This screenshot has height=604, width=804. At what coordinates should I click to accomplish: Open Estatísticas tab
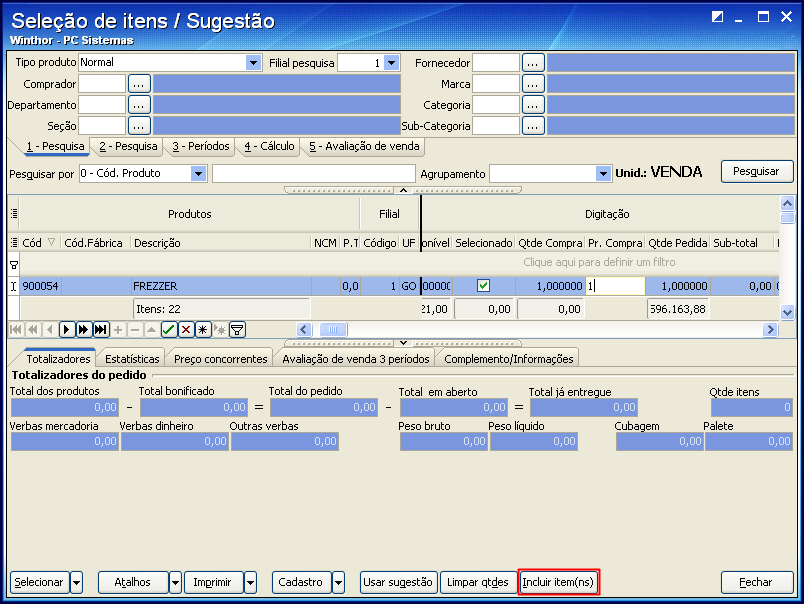click(132, 359)
